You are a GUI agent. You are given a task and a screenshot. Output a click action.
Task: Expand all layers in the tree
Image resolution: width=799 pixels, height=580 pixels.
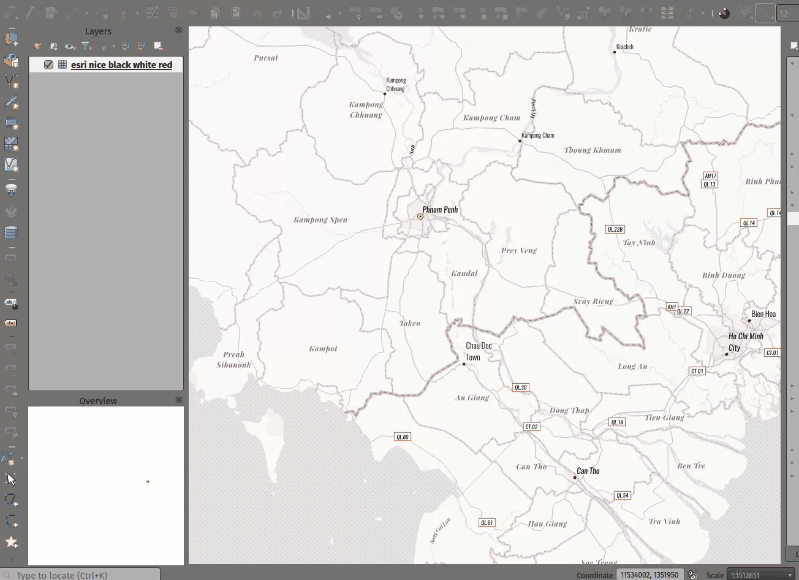pos(125,46)
